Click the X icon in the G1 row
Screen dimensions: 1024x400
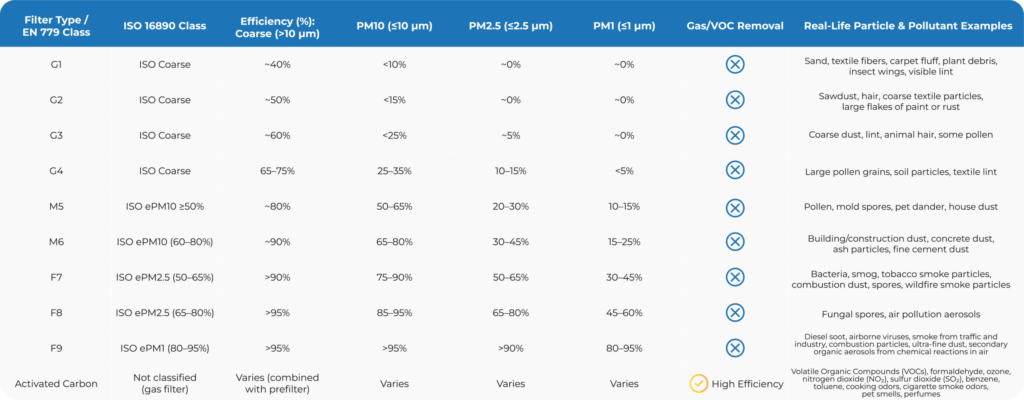[734, 64]
